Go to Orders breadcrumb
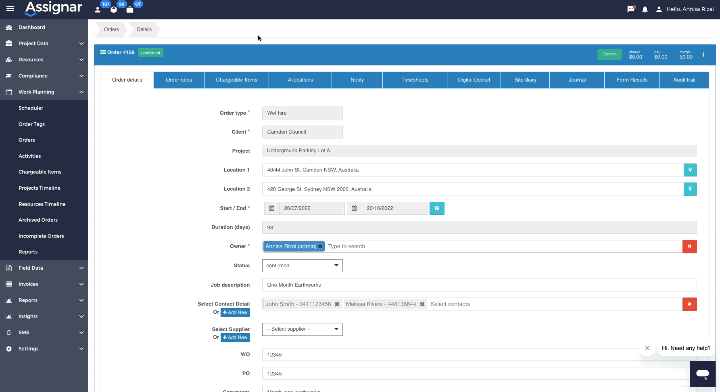 tap(111, 29)
